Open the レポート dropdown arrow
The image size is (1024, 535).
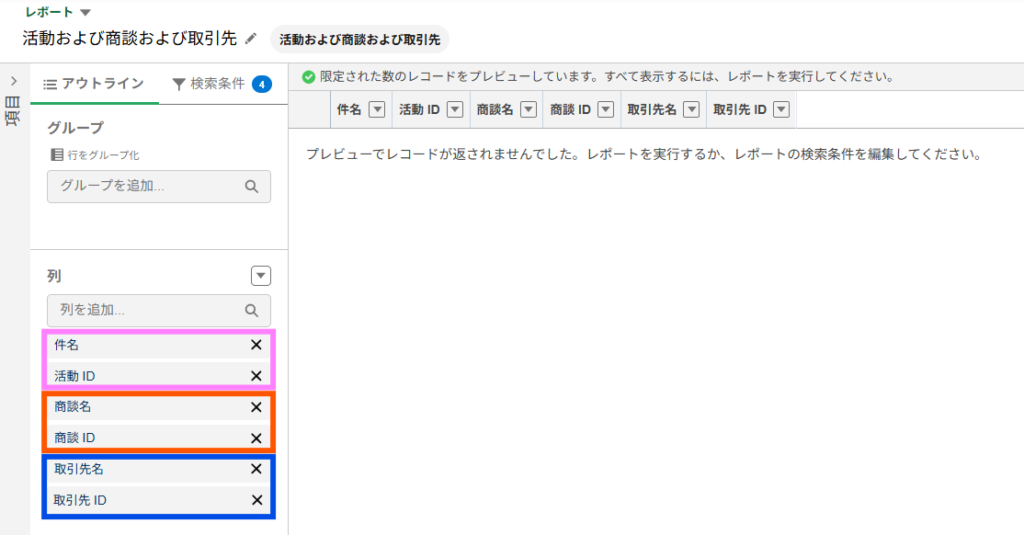pyautogui.click(x=85, y=12)
